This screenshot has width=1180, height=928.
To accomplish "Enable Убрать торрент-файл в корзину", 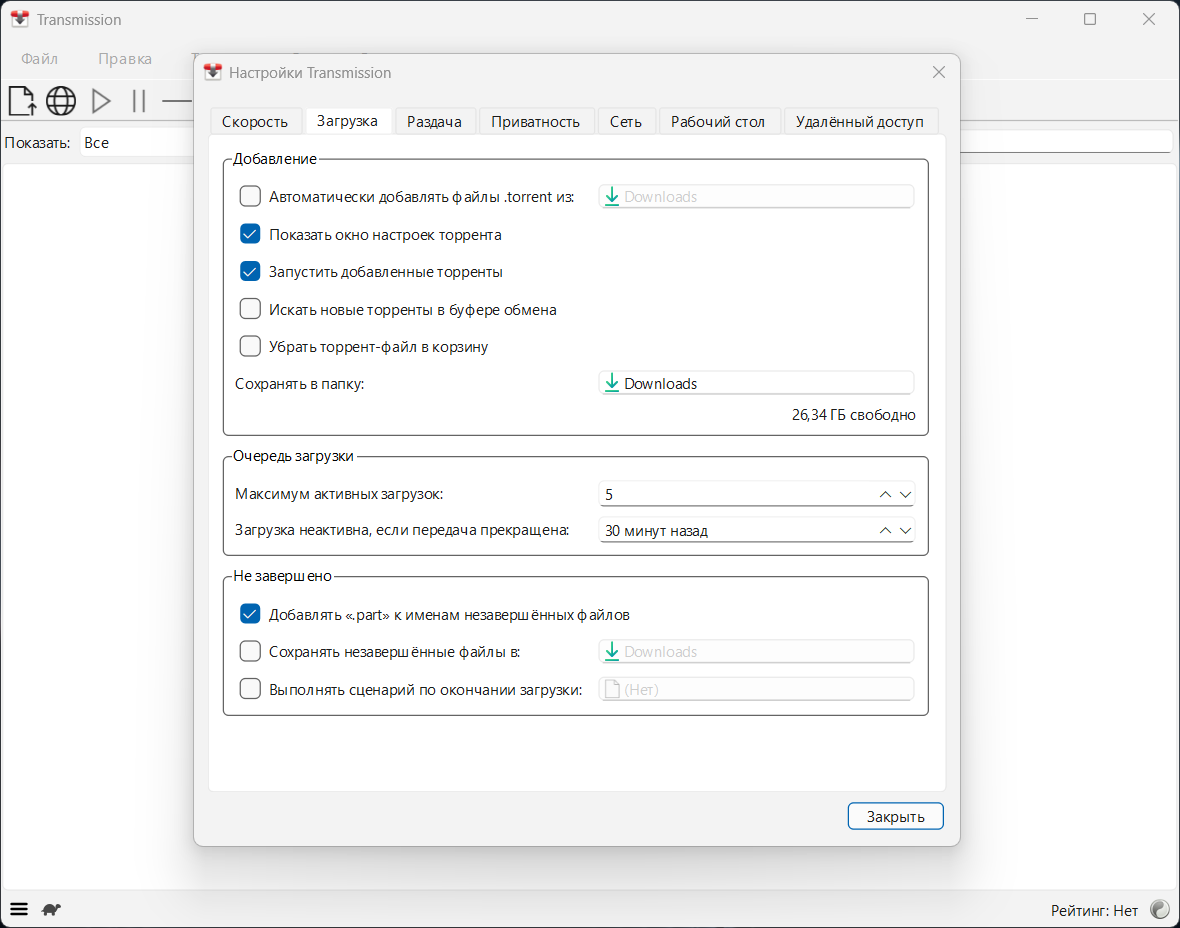I will click(x=250, y=346).
